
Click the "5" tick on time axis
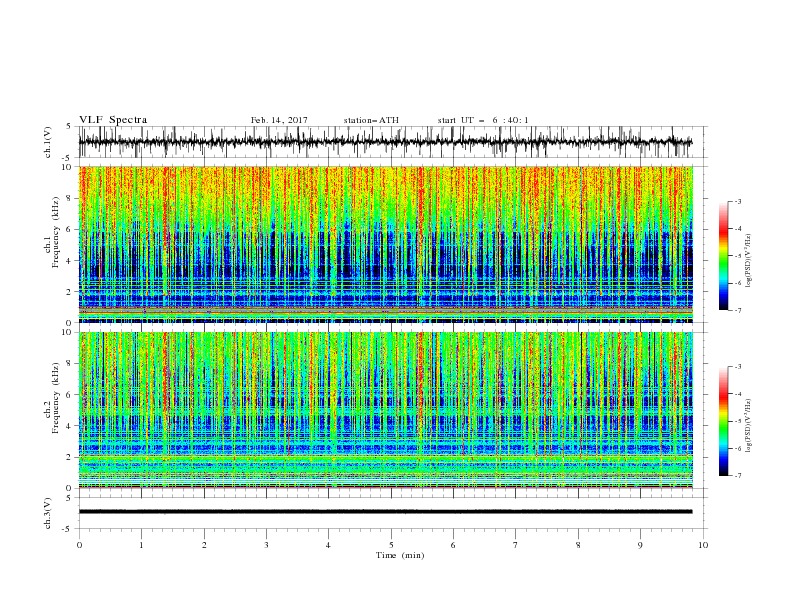(x=391, y=545)
